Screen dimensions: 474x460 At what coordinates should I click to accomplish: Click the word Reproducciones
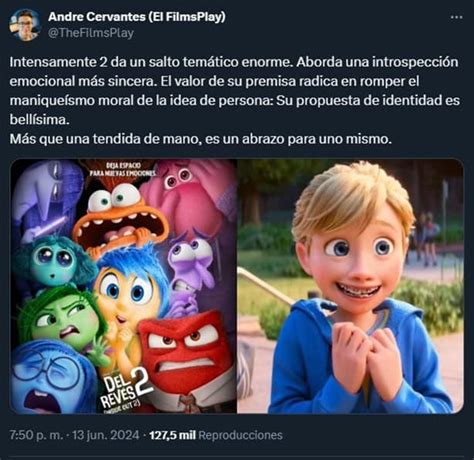click(240, 435)
